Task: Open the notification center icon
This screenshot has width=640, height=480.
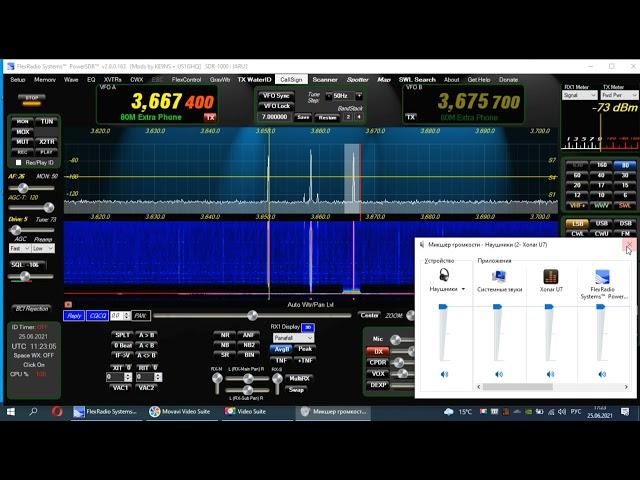Action: 625,411
